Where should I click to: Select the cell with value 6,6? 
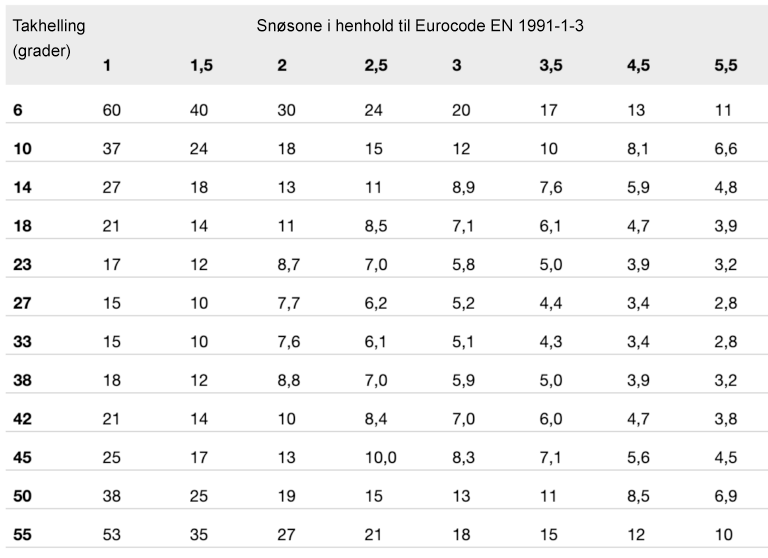pyautogui.click(x=726, y=148)
